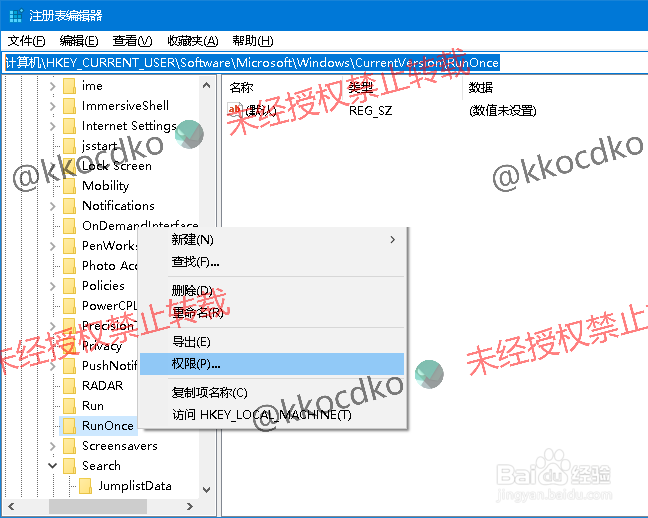
Task: Choose 复制项名称(C) in the context menu
Action: click(272, 392)
